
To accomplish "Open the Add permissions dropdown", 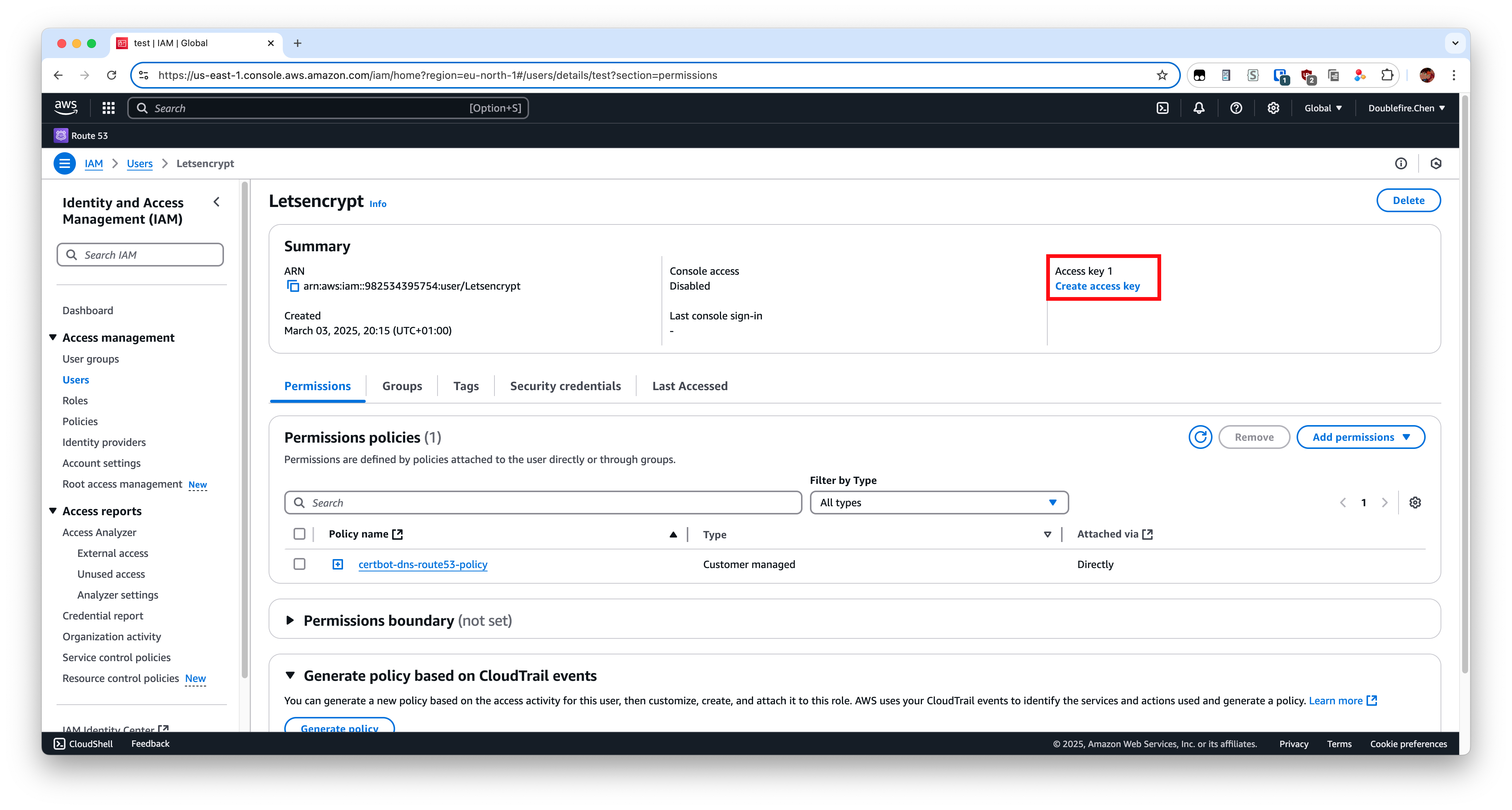I will click(x=1361, y=437).
